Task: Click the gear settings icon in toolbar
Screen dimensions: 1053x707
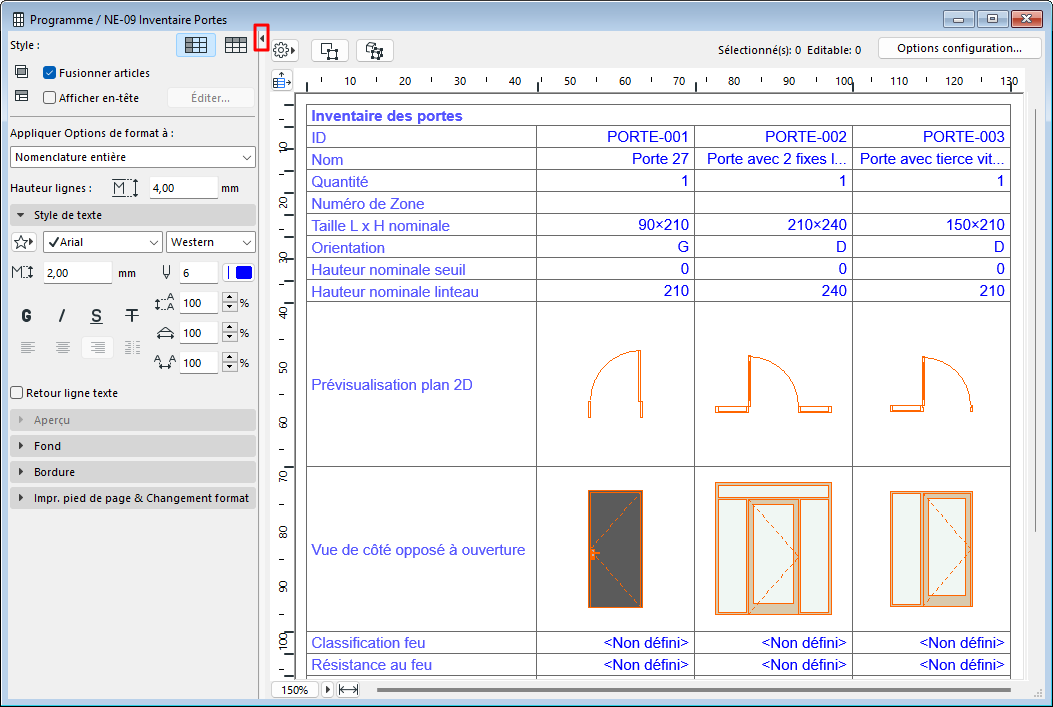Action: click(284, 50)
